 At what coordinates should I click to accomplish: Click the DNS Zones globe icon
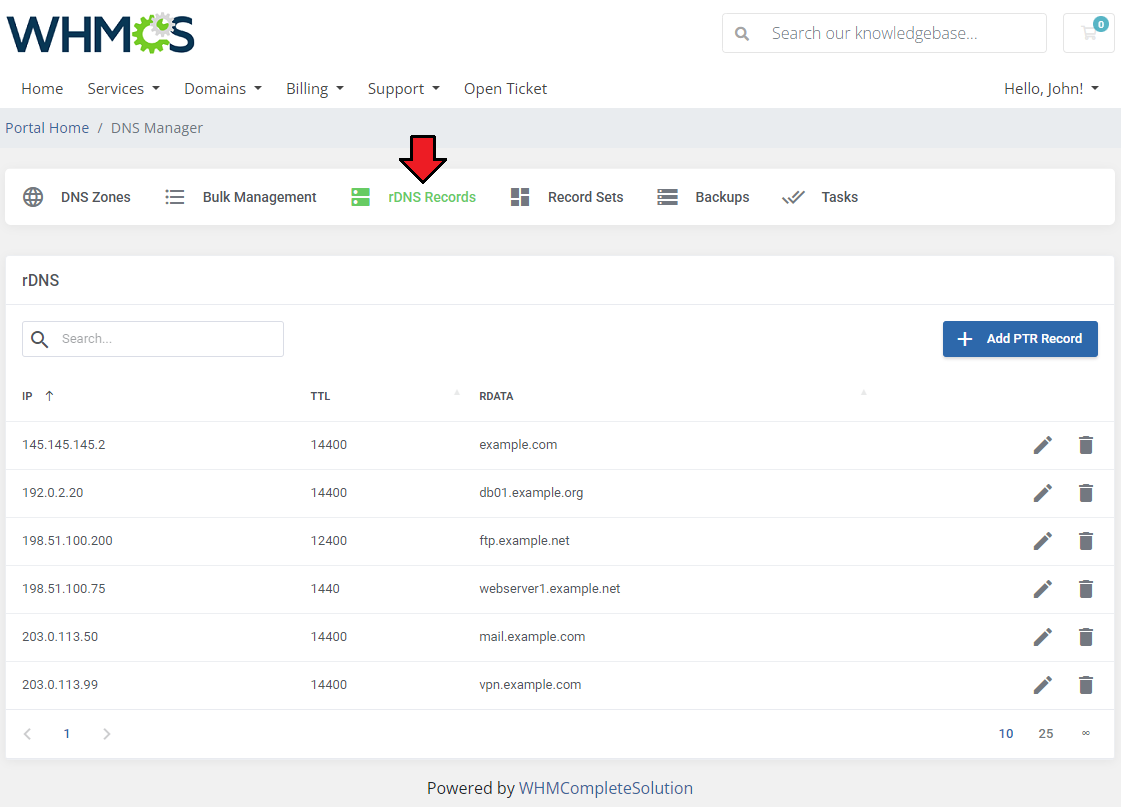(x=33, y=197)
